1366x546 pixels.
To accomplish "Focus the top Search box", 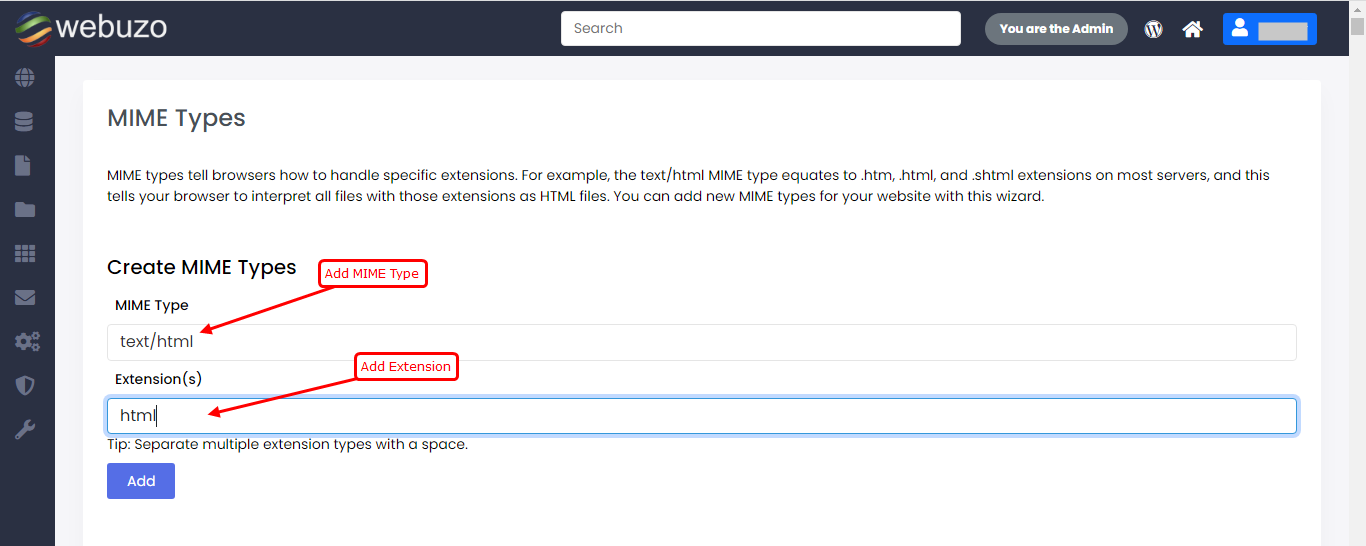I will pyautogui.click(x=760, y=29).
